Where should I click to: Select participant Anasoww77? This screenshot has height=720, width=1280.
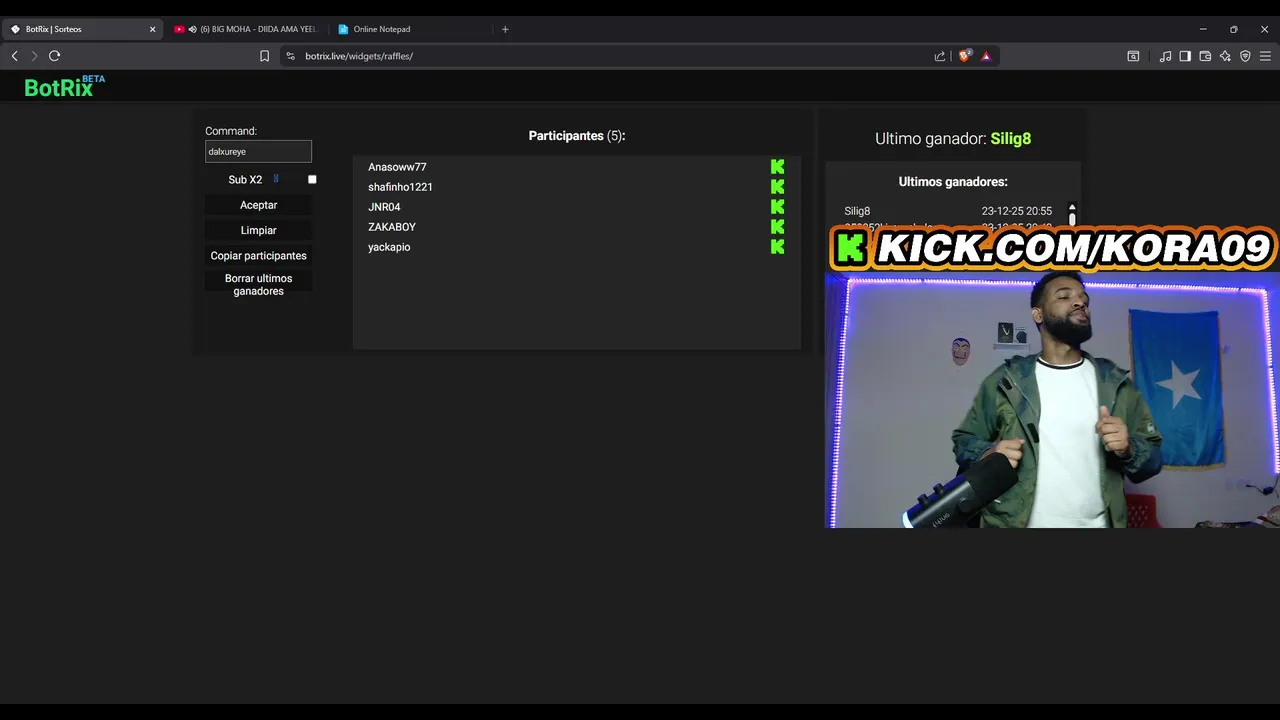click(397, 167)
